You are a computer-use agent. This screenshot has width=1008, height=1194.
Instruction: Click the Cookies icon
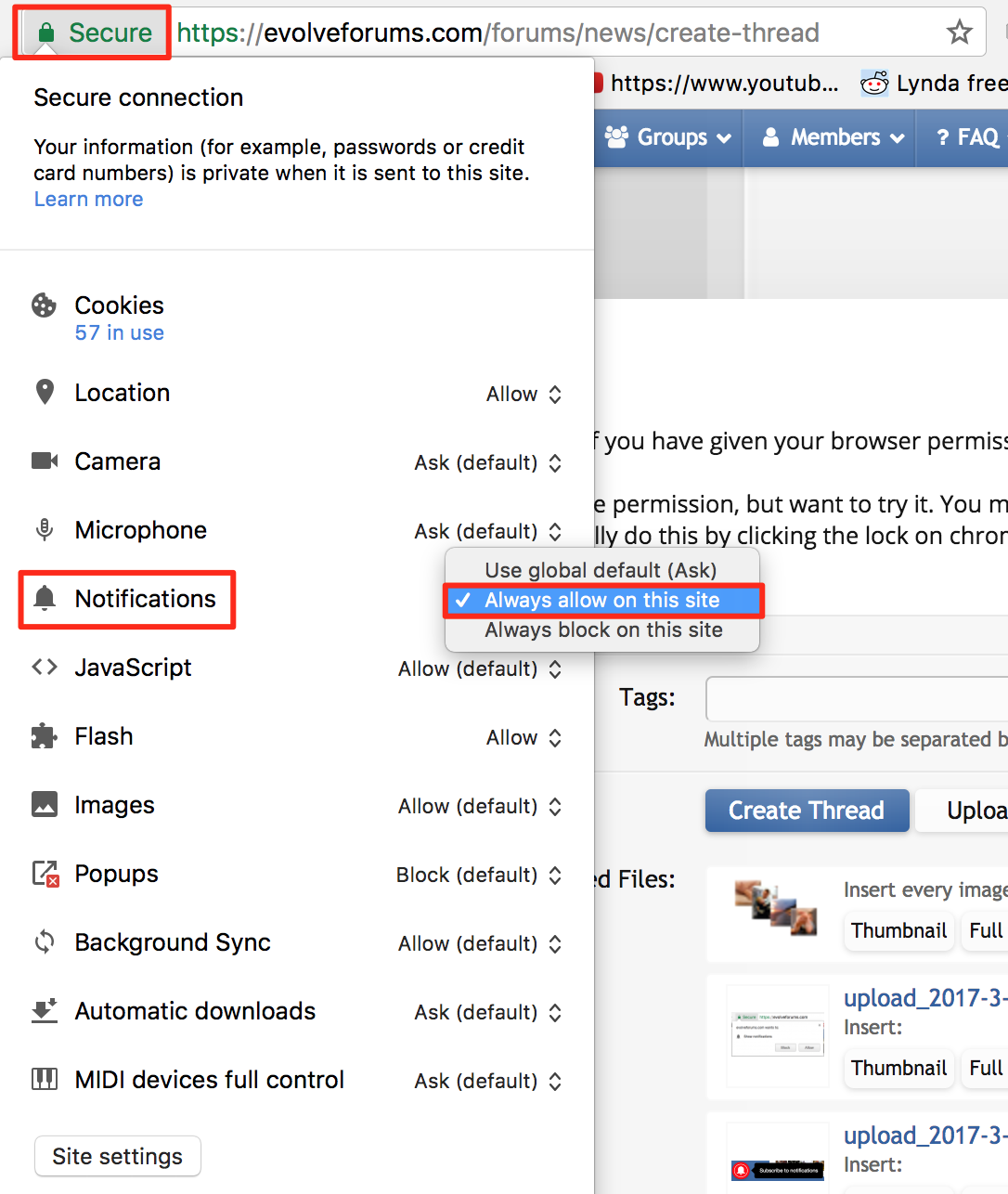pos(44,305)
